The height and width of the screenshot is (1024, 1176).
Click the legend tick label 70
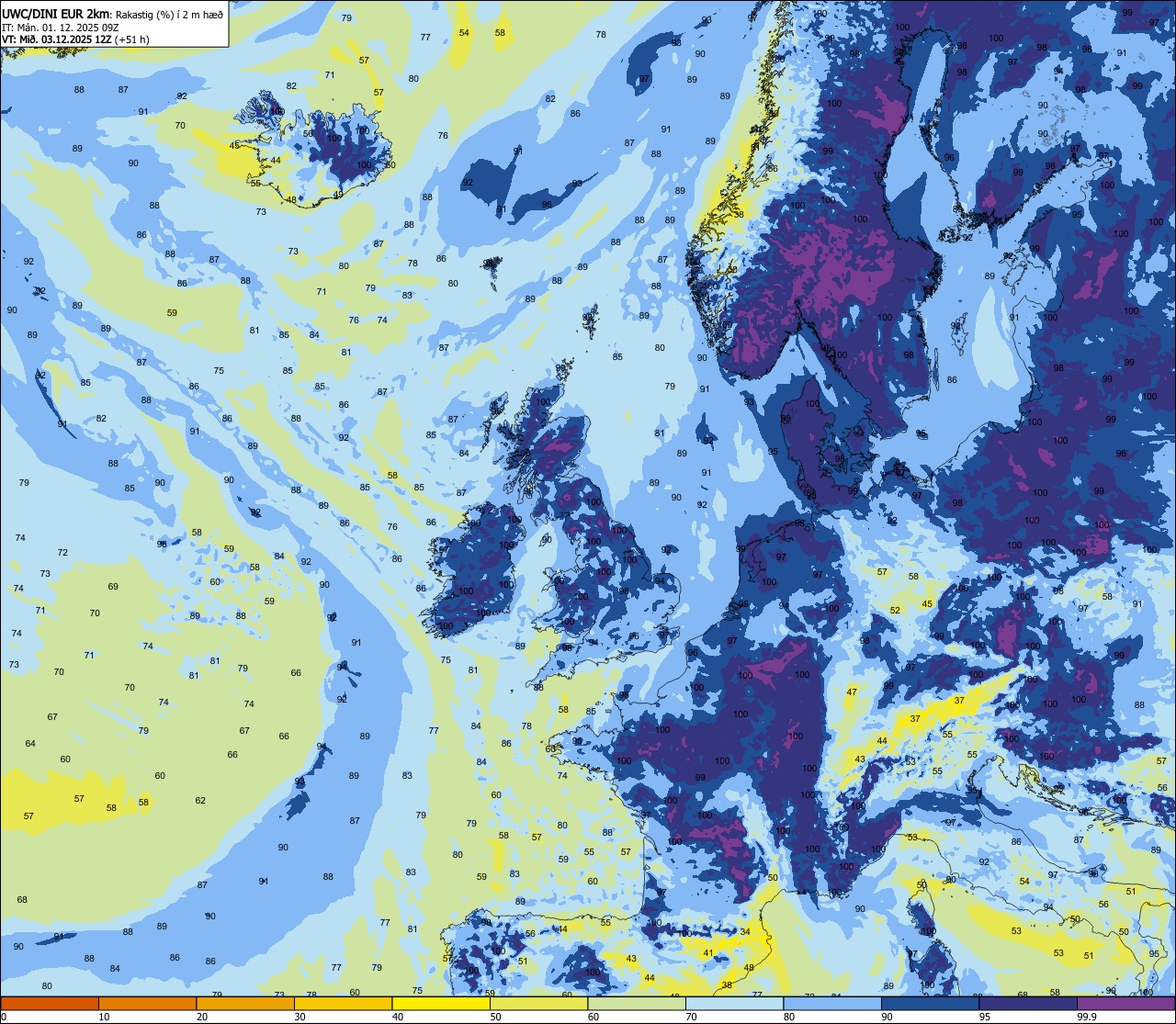[691, 1017]
